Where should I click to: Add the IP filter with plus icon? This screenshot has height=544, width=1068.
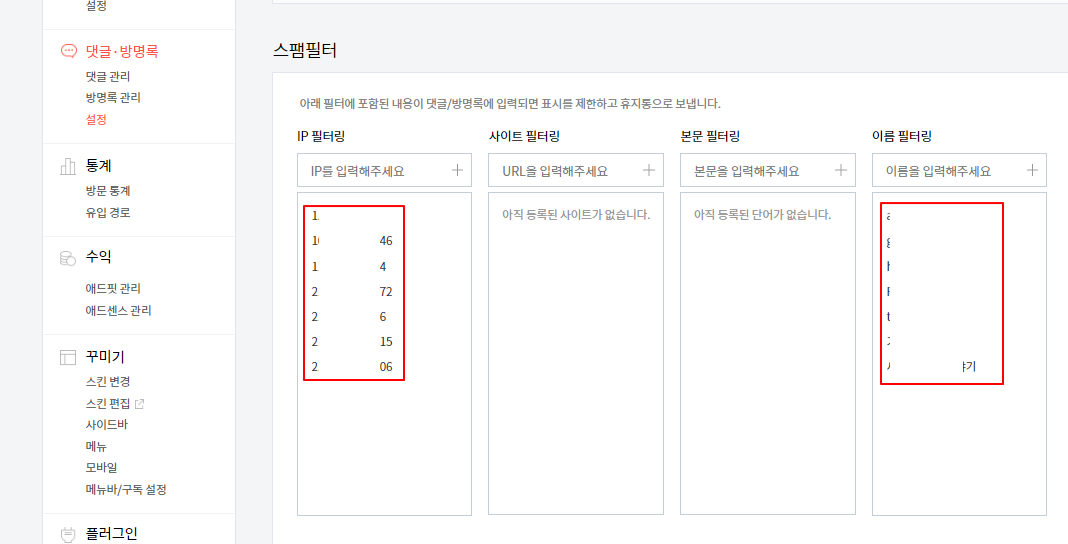(458, 170)
